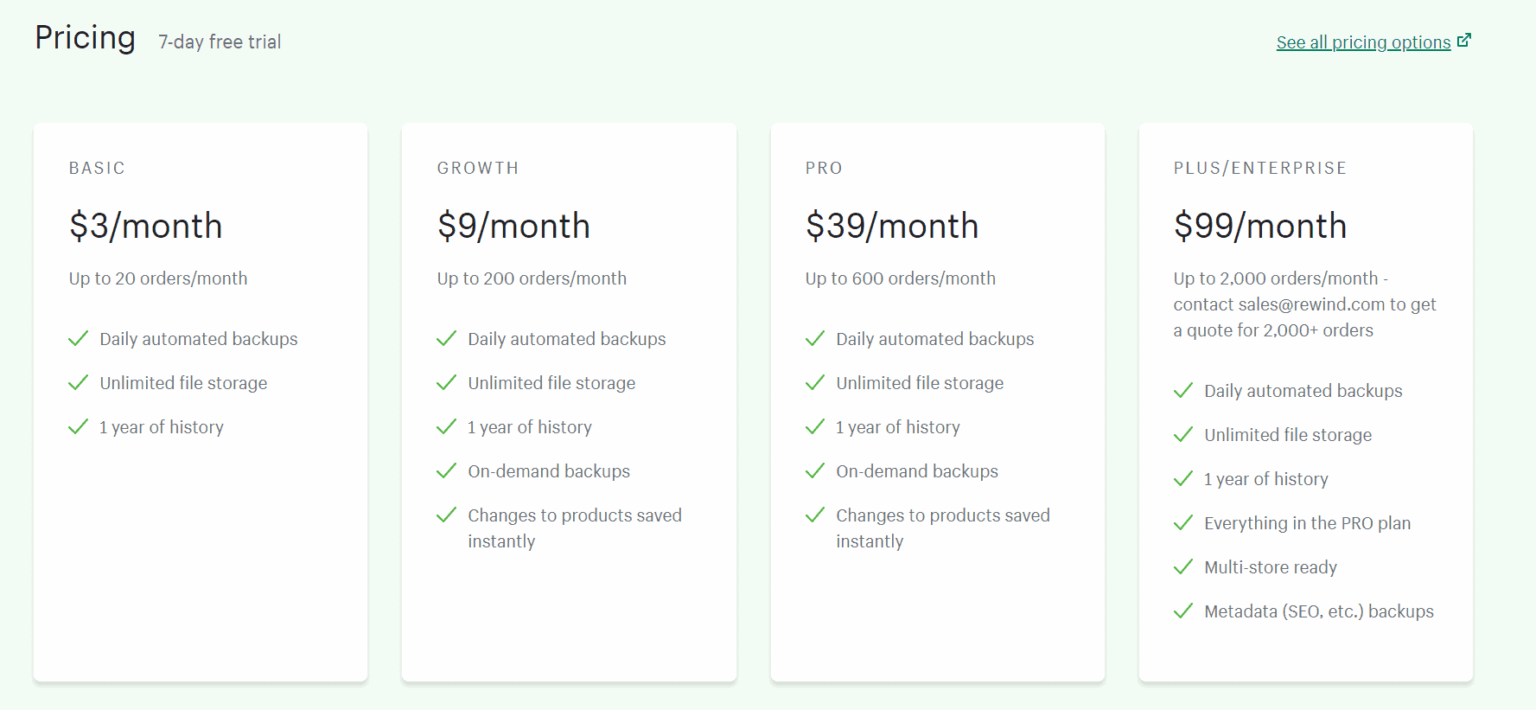Image resolution: width=1536 pixels, height=710 pixels.
Task: Click the checkmark beside Growth On-demand backups
Action: [x=446, y=471]
